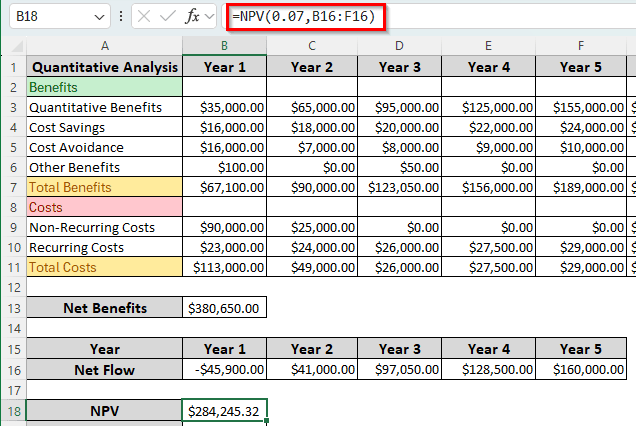The width and height of the screenshot is (636, 426).
Task: Select row 7 header
Action: 14,187
